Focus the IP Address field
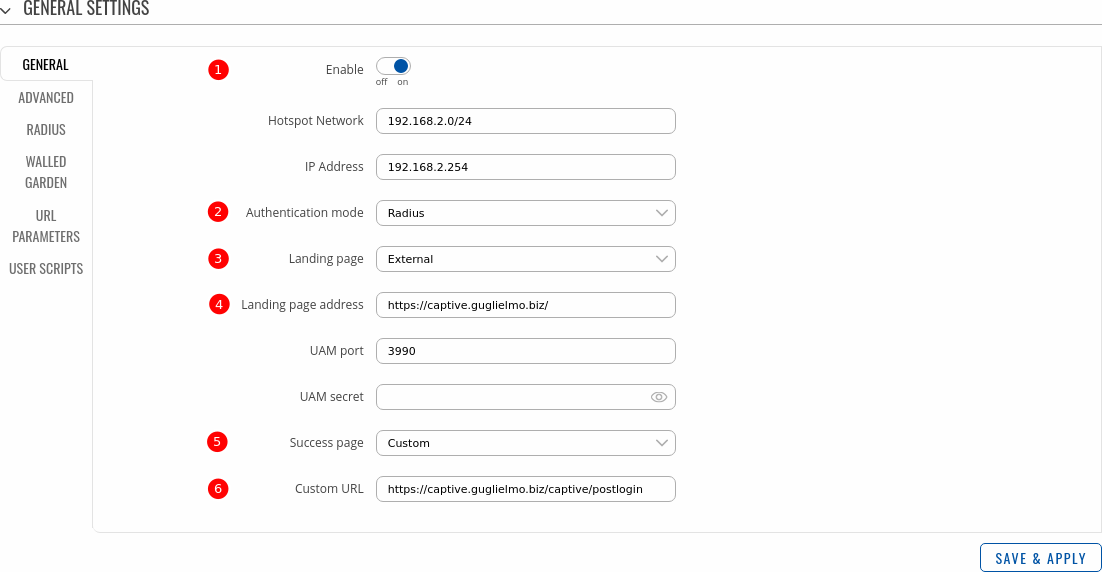1102x572 pixels. pyautogui.click(x=525, y=167)
